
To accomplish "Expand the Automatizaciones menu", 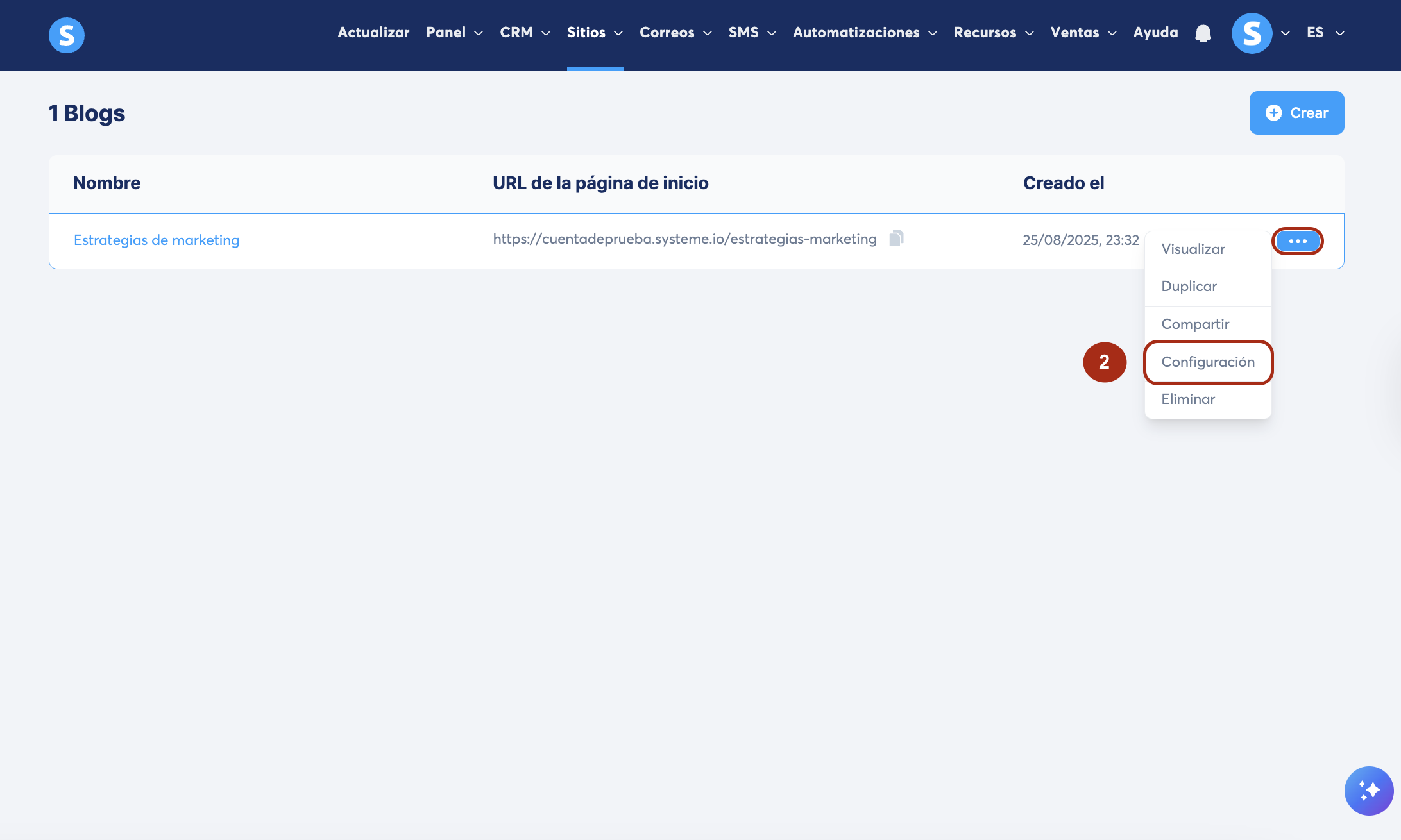I will [x=864, y=33].
